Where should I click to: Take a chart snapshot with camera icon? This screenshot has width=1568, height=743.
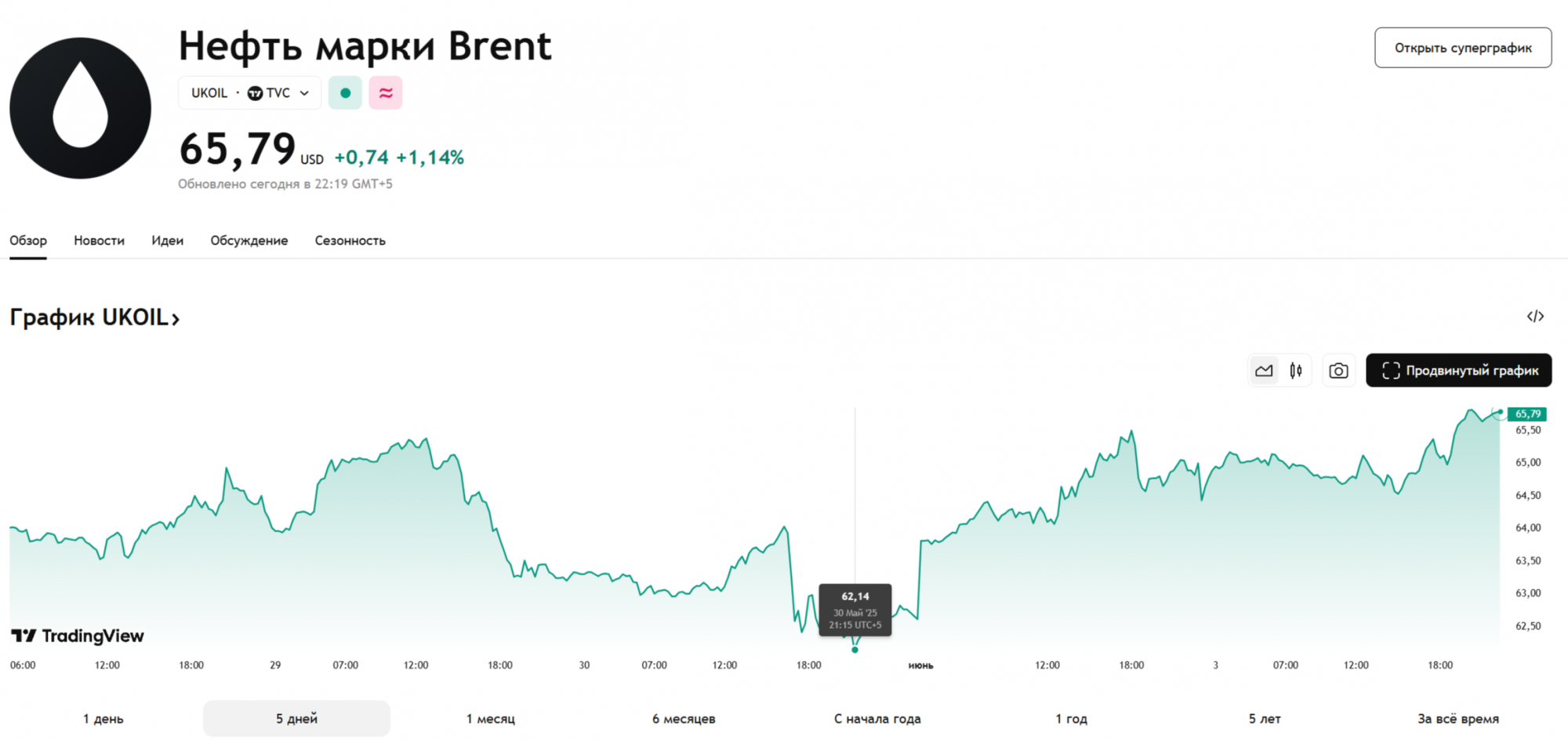(1338, 371)
